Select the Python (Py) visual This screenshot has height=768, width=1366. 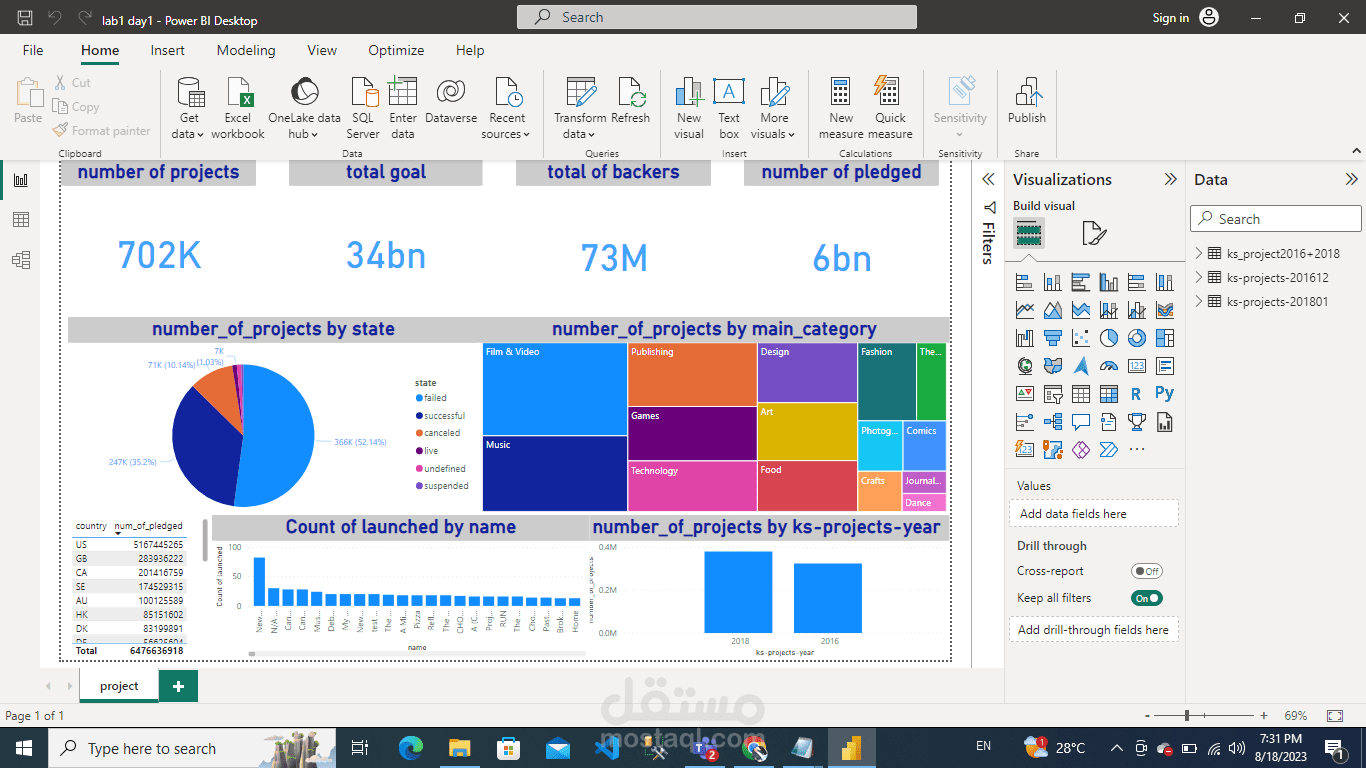pos(1164,394)
